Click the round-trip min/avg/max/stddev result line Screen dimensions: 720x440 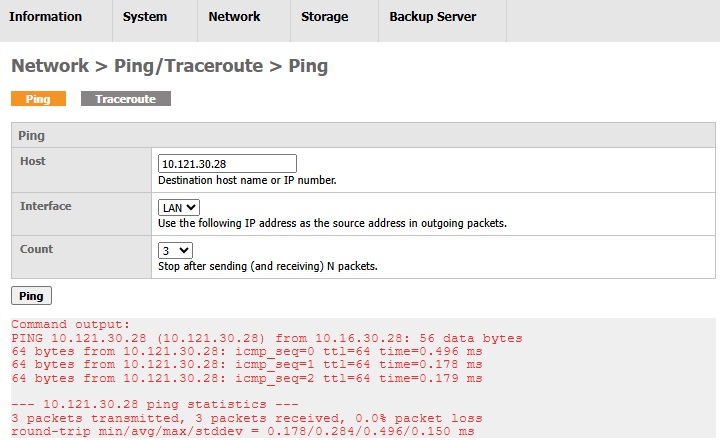[x=242, y=431]
